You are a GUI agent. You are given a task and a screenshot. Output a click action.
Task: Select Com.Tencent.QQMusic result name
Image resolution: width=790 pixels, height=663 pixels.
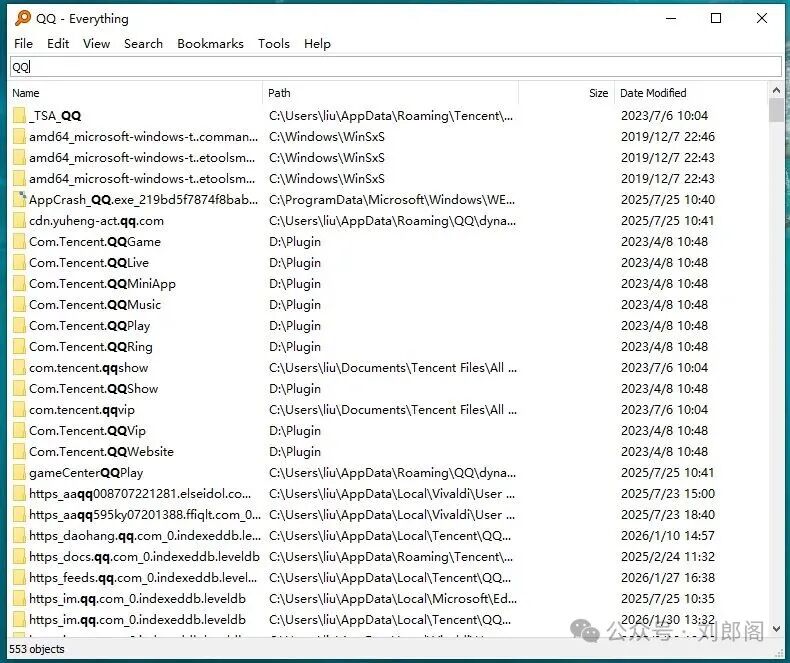pos(95,305)
